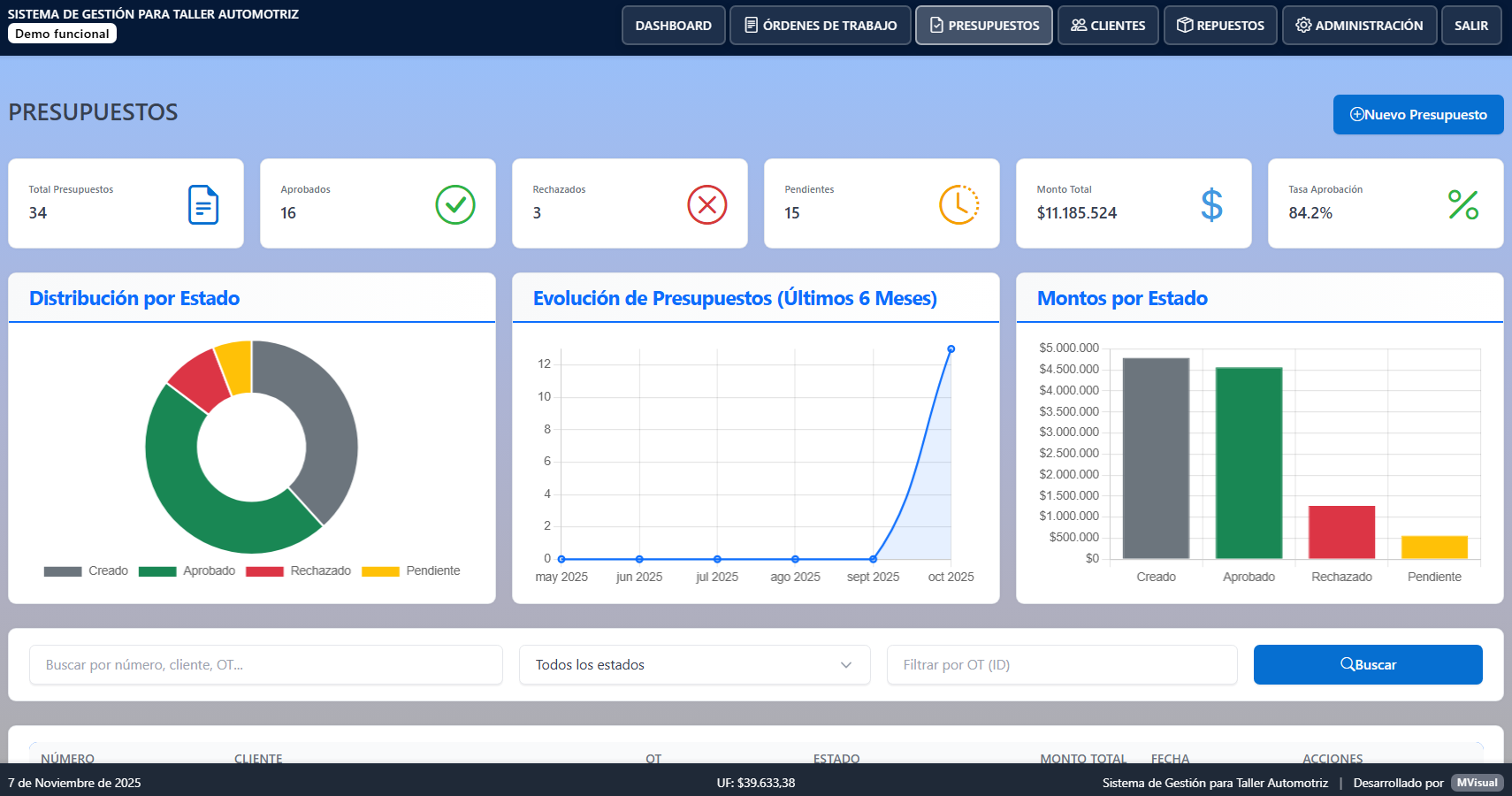Click the Buscar search button

coord(1368,665)
